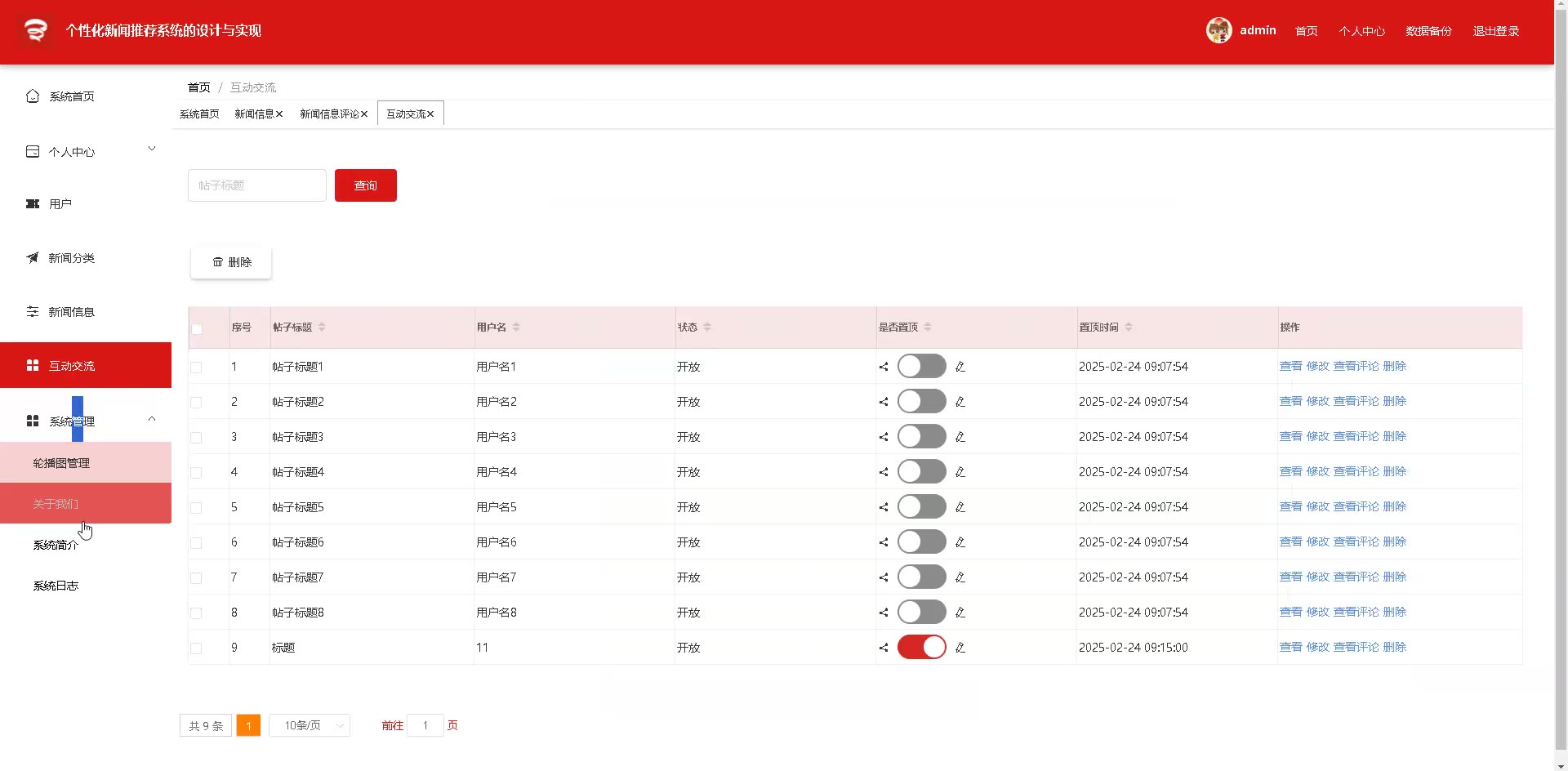Click the 新闻分类 paper plane icon
This screenshot has width=1568, height=771.
(33, 258)
